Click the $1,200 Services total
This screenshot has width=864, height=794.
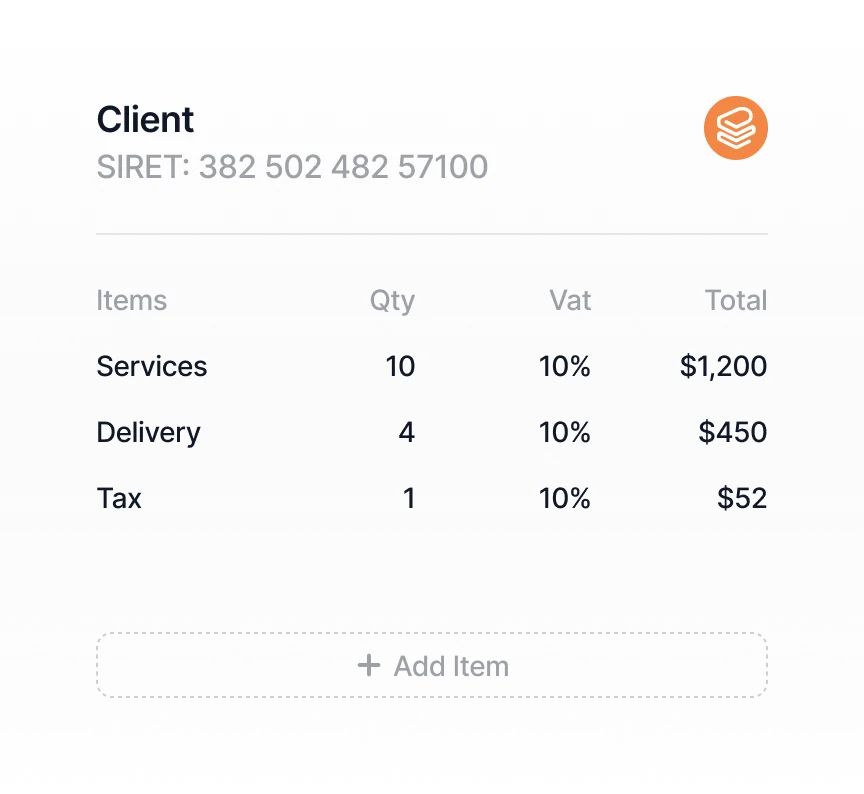723,366
